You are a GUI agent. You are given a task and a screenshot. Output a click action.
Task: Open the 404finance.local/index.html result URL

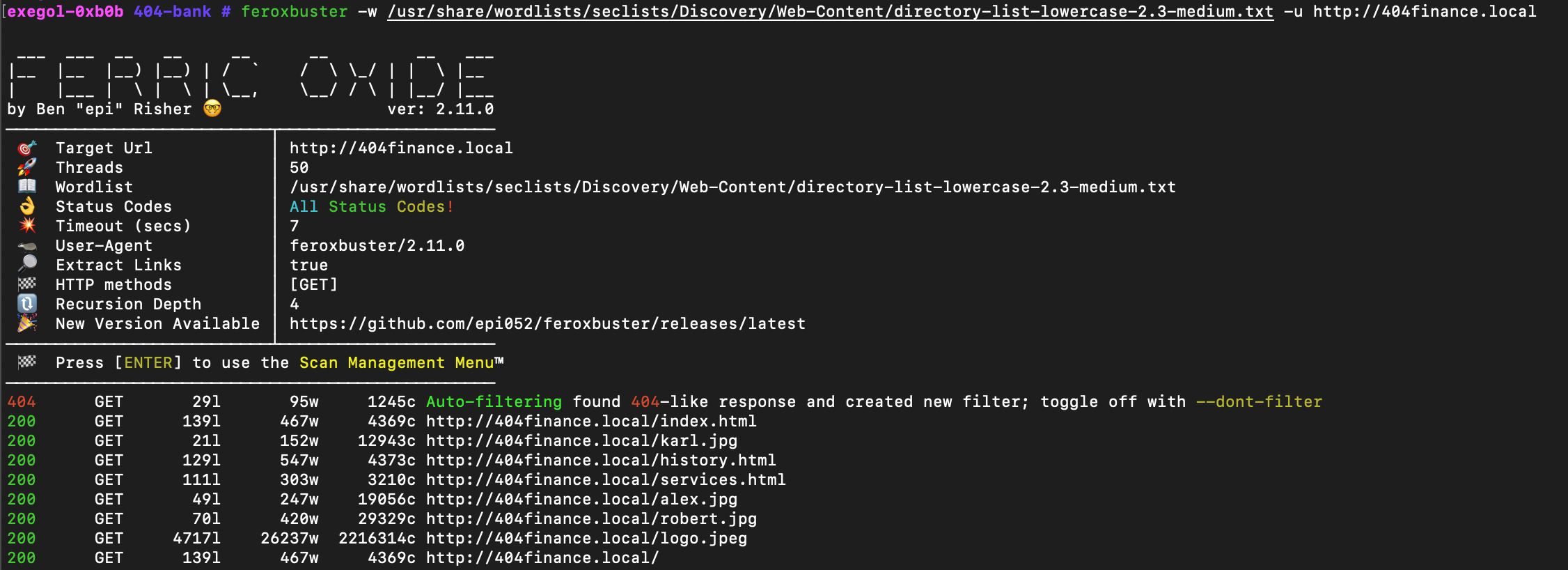(x=591, y=422)
